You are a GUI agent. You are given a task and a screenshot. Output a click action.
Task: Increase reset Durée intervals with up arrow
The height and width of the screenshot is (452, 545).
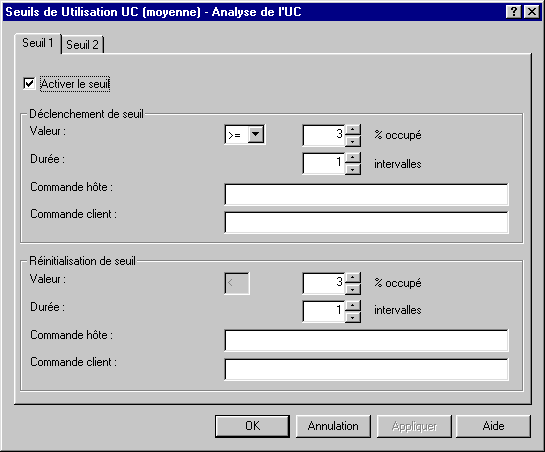(x=353, y=306)
